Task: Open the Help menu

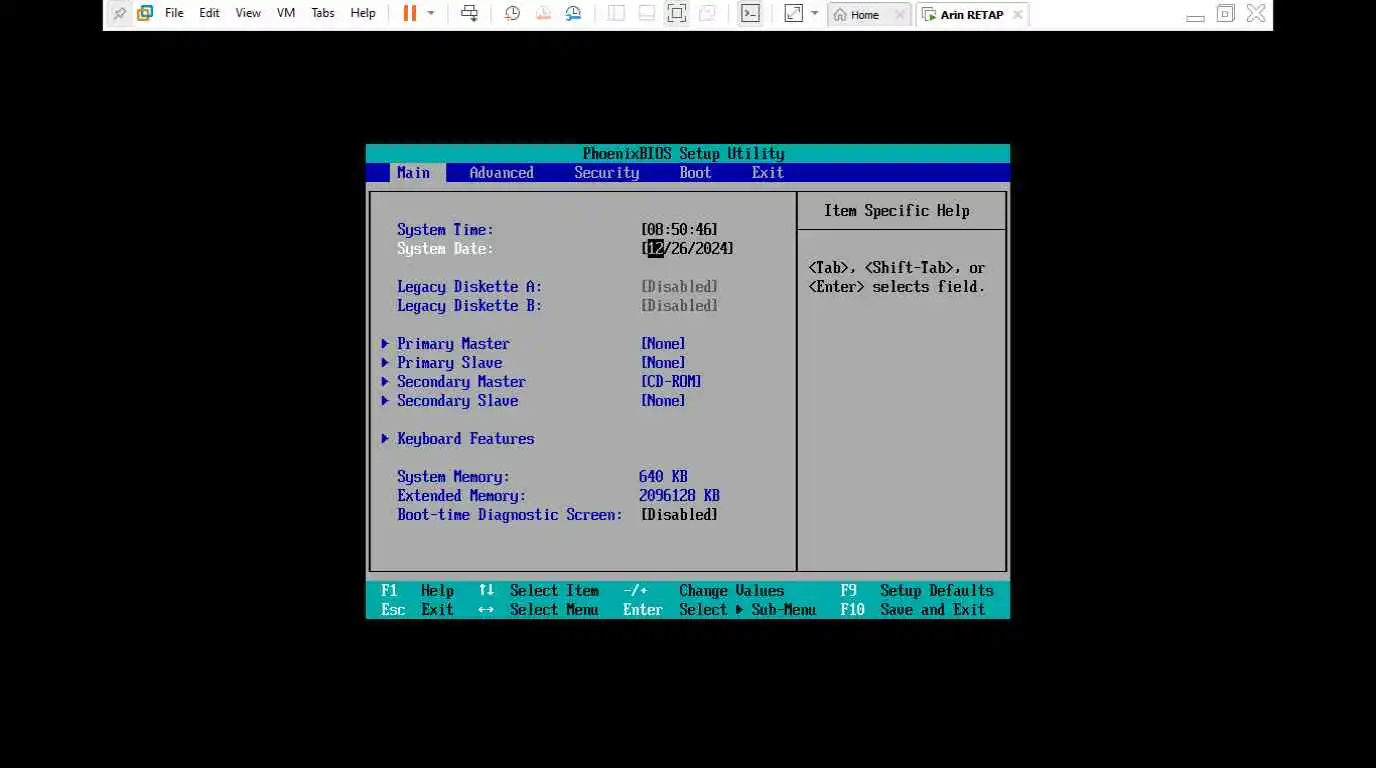Action: (363, 14)
